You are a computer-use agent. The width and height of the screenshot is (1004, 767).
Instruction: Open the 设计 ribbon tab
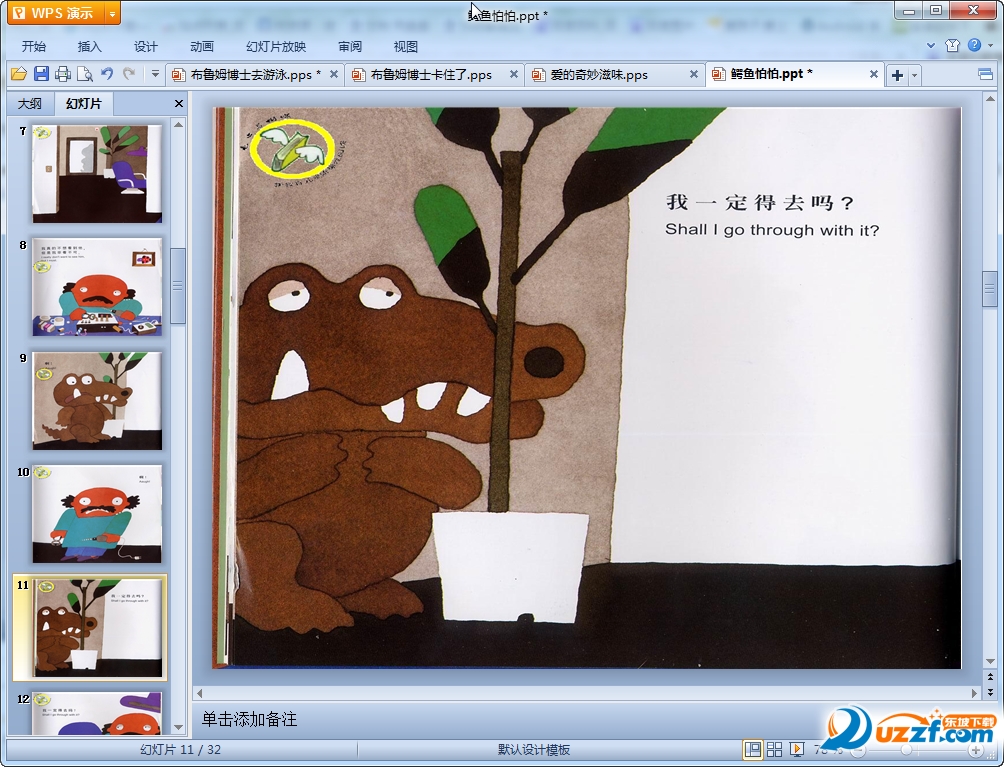coord(145,47)
